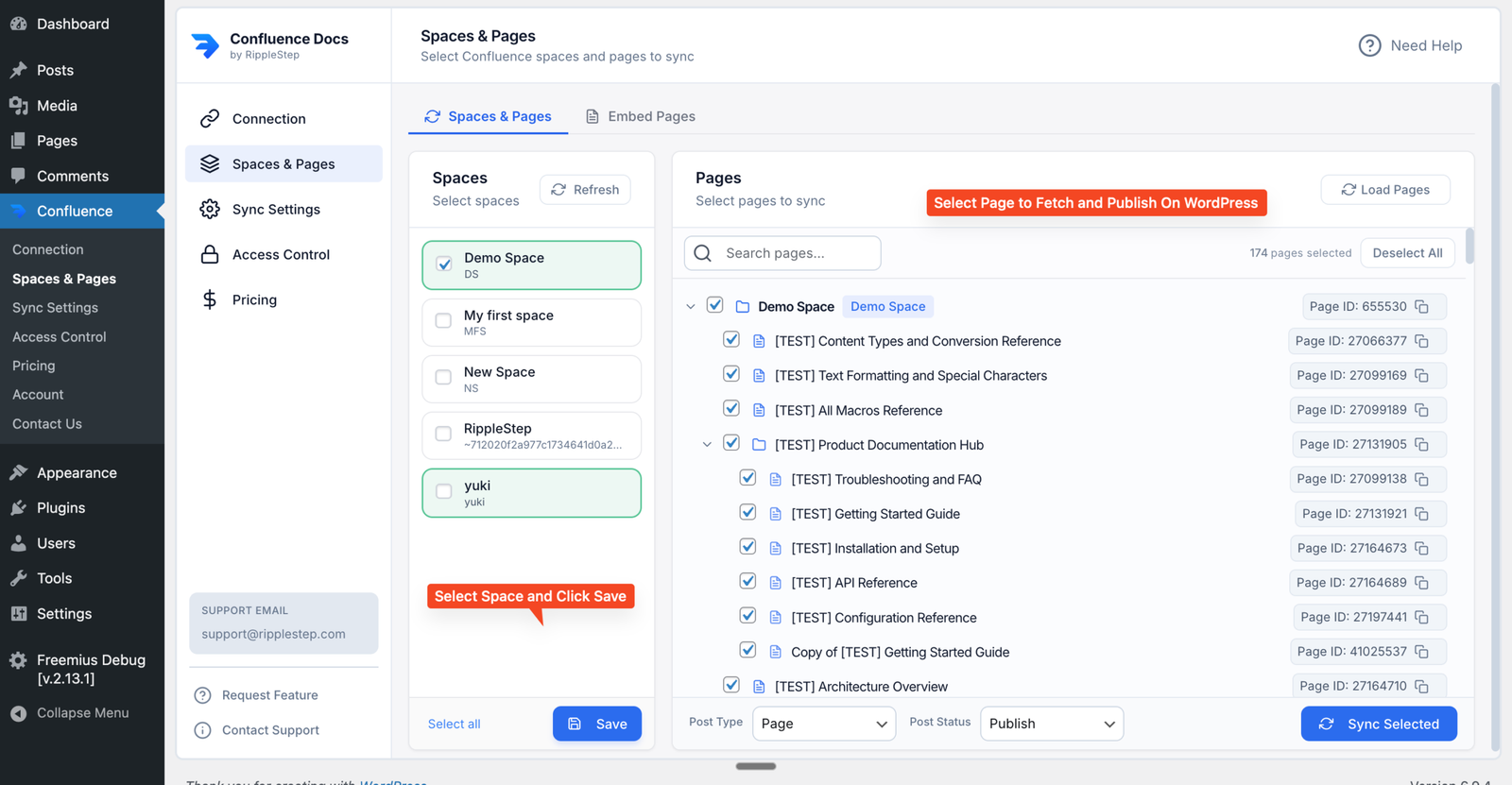Toggle Demo Space root checkbox in pages tree
This screenshot has width=1512, height=785.
pos(715,304)
